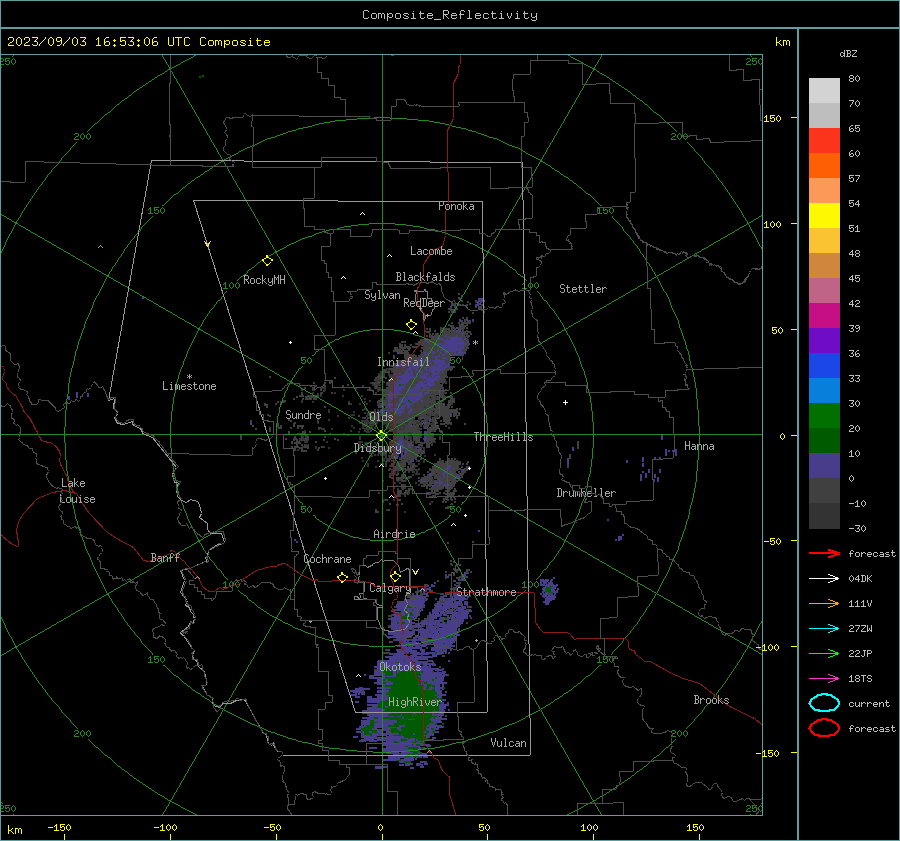Click the Lake Louise label
Image resolution: width=900 pixels, height=841 pixels.
click(77, 491)
